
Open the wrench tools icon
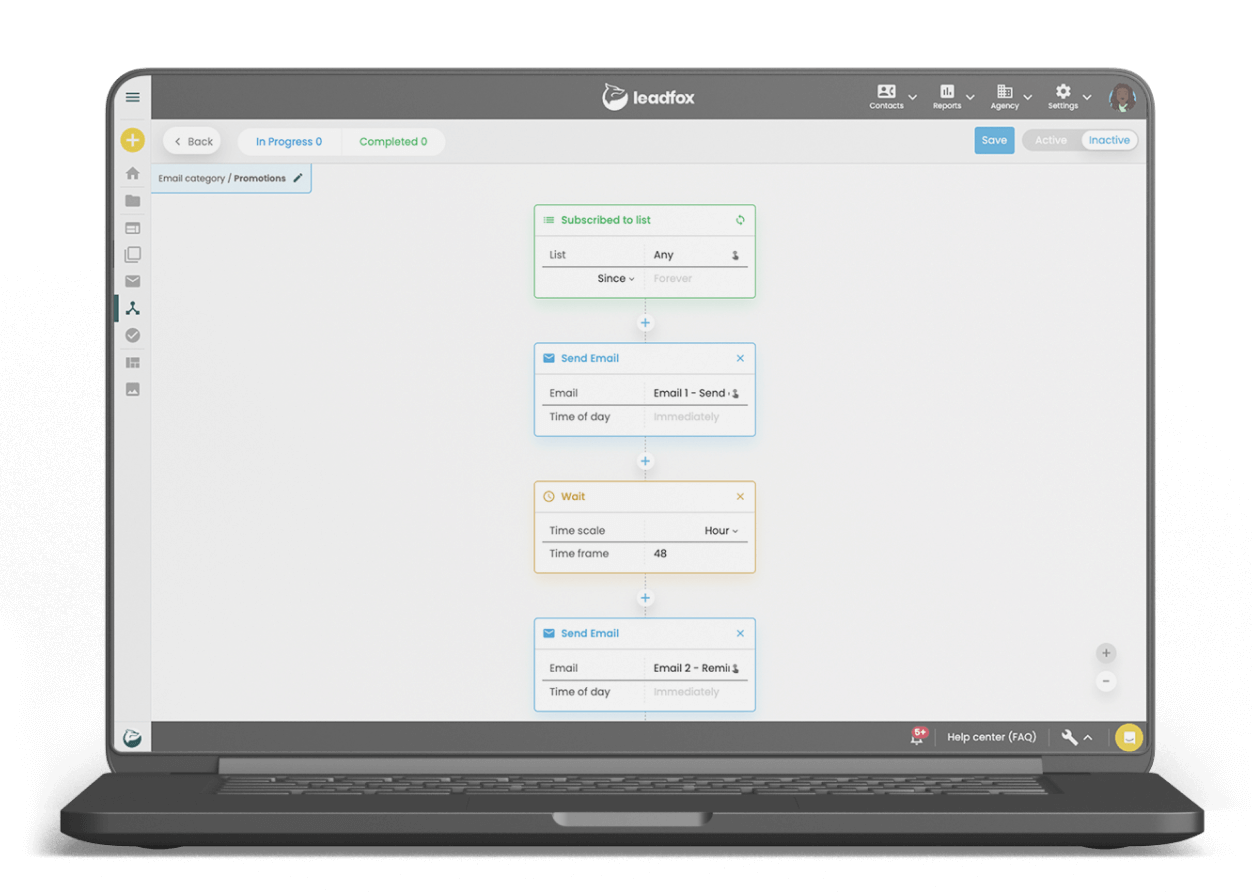(x=1069, y=738)
